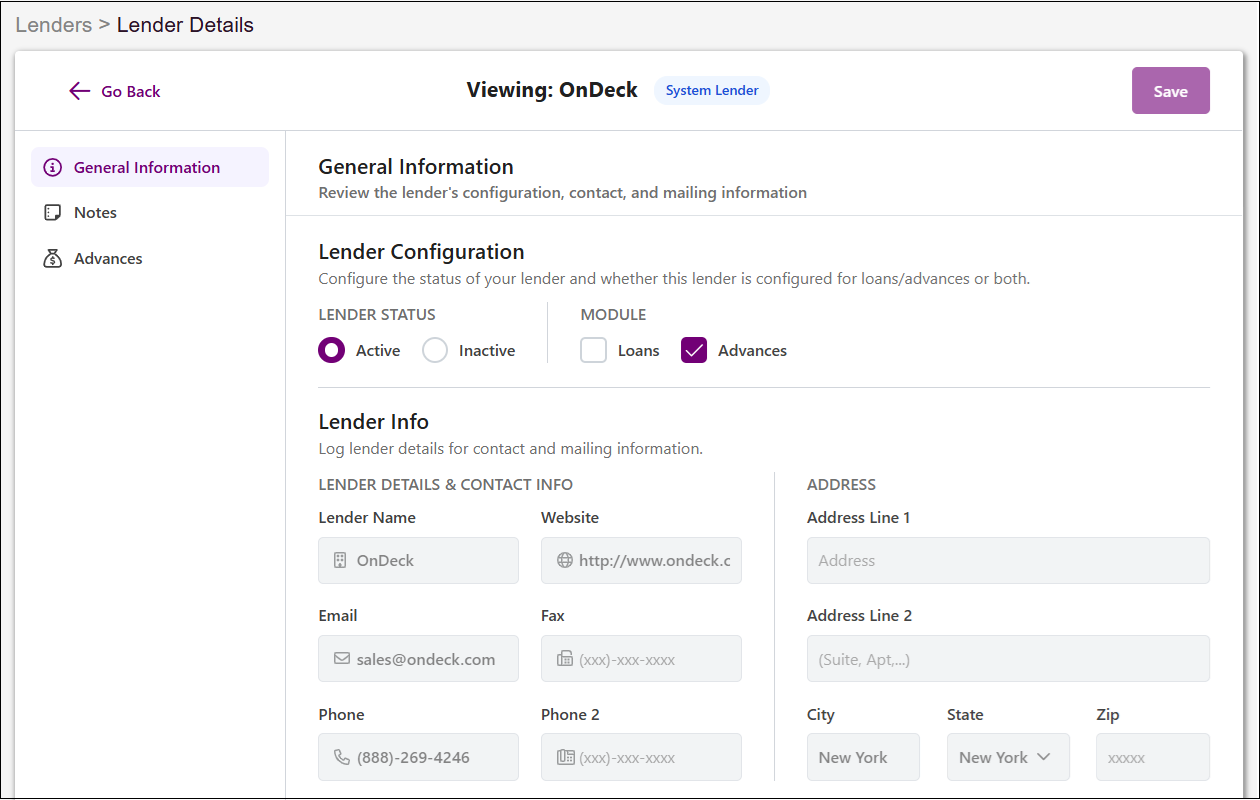
Task: Click the icon inside Phone 2 field
Action: click(565, 757)
